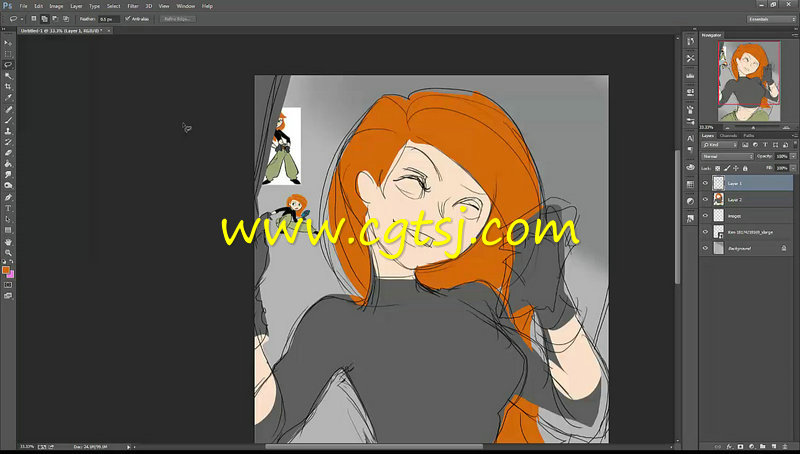The height and width of the screenshot is (454, 800).
Task: Open the Image menu
Action: coord(56,6)
